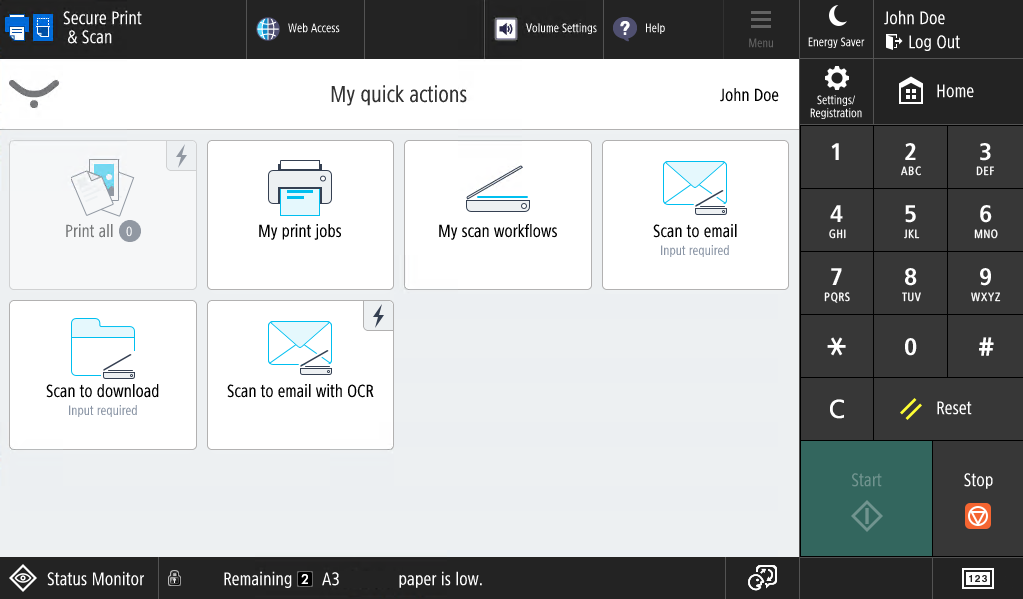The image size is (1023, 599).
Task: Start Scan to download action
Action: click(102, 375)
